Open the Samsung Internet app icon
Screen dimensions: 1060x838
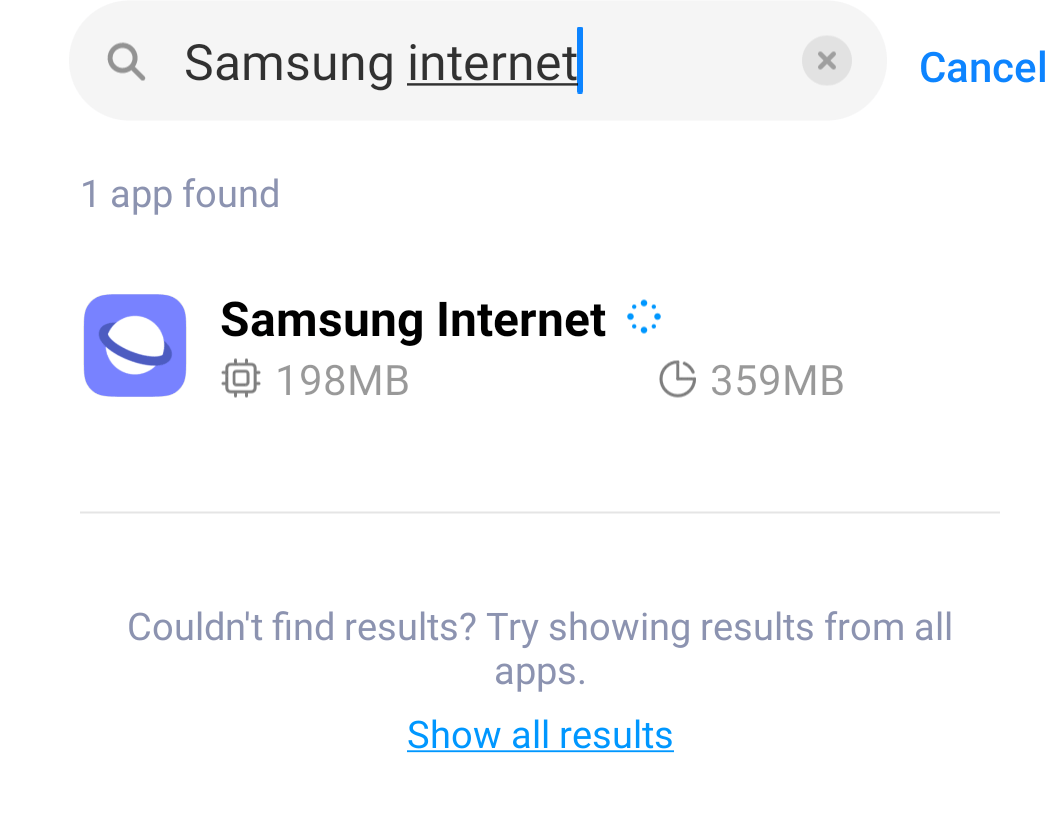click(x=135, y=345)
